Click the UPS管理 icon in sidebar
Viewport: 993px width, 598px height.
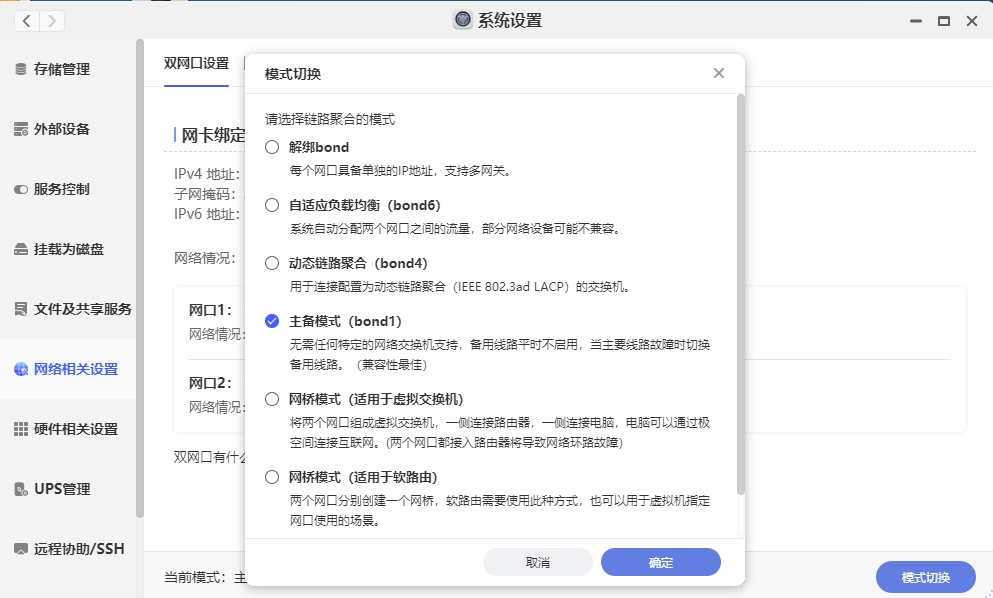click(x=21, y=489)
